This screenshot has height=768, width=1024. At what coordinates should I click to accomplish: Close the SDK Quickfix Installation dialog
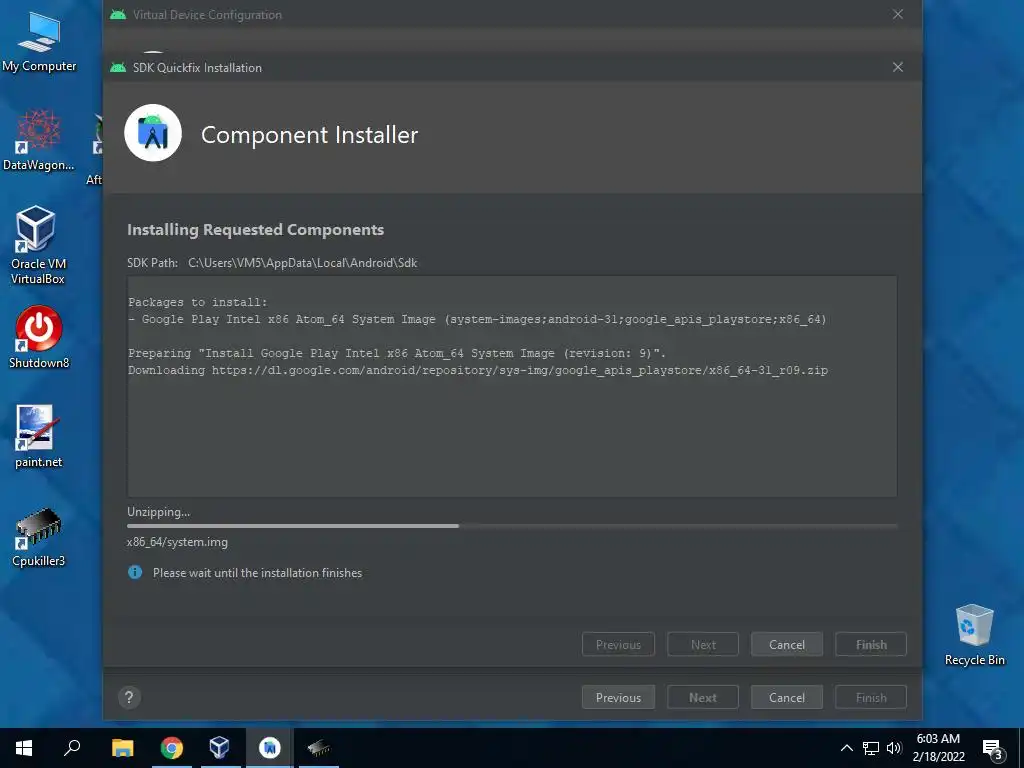pyautogui.click(x=898, y=67)
